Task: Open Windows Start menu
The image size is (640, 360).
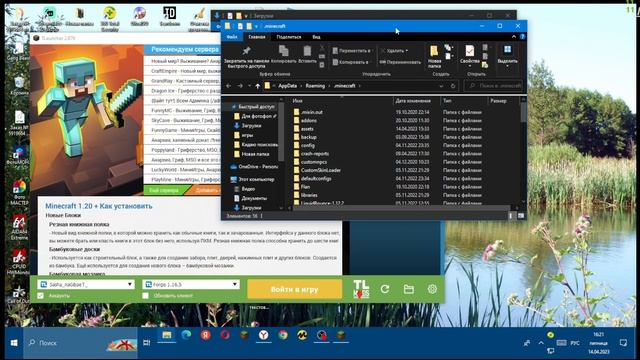Action: click(x=13, y=343)
